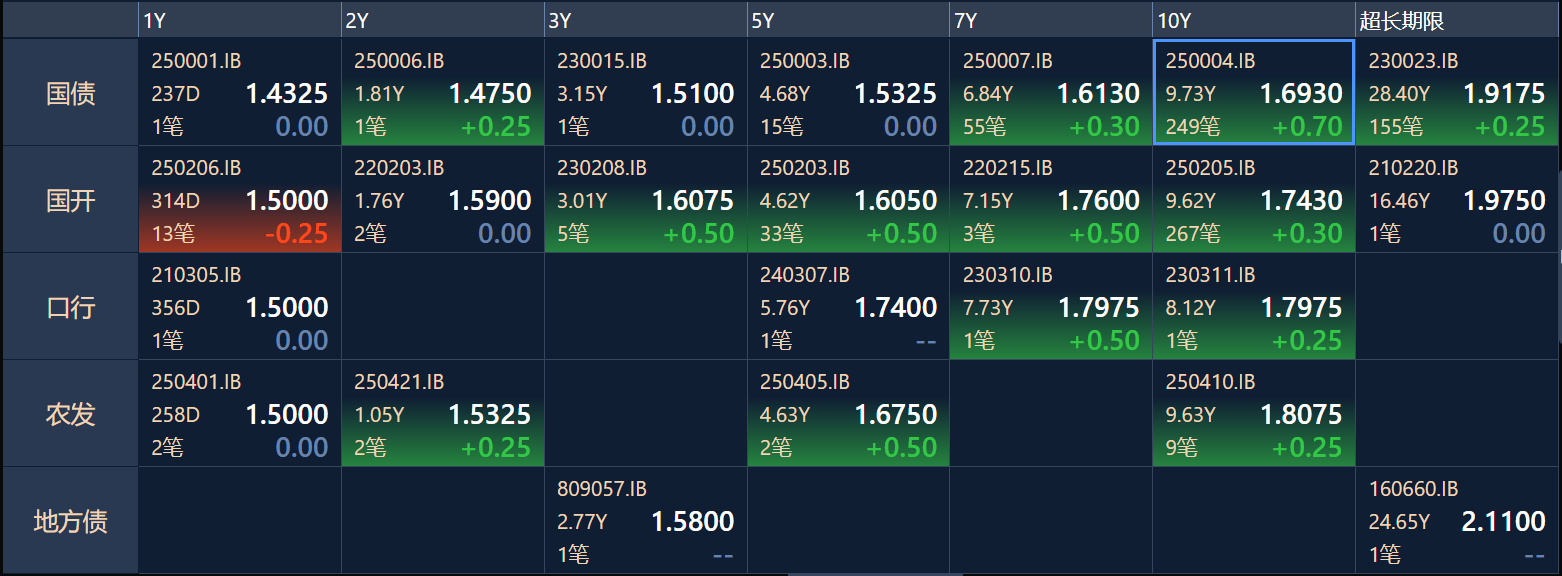This screenshot has width=1562, height=576.
Task: Select the 地方债 row label
Action: click(x=71, y=521)
